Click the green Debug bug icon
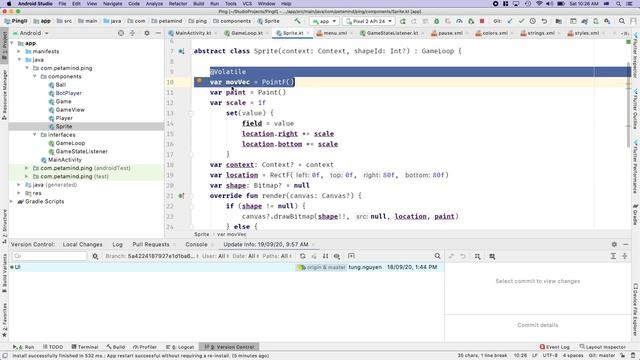 point(436,21)
